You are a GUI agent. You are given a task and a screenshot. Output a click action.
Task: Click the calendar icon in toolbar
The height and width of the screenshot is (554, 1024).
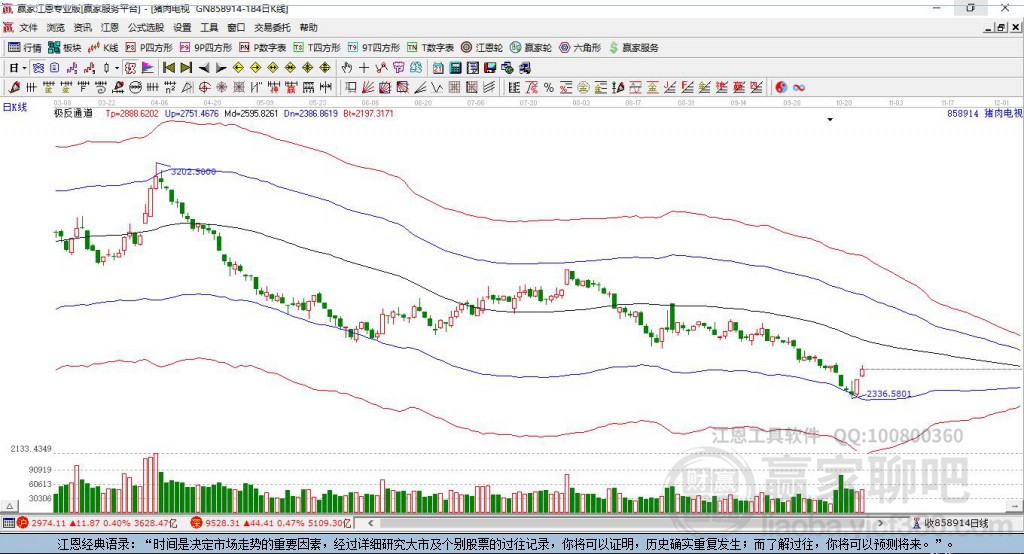[x=438, y=68]
